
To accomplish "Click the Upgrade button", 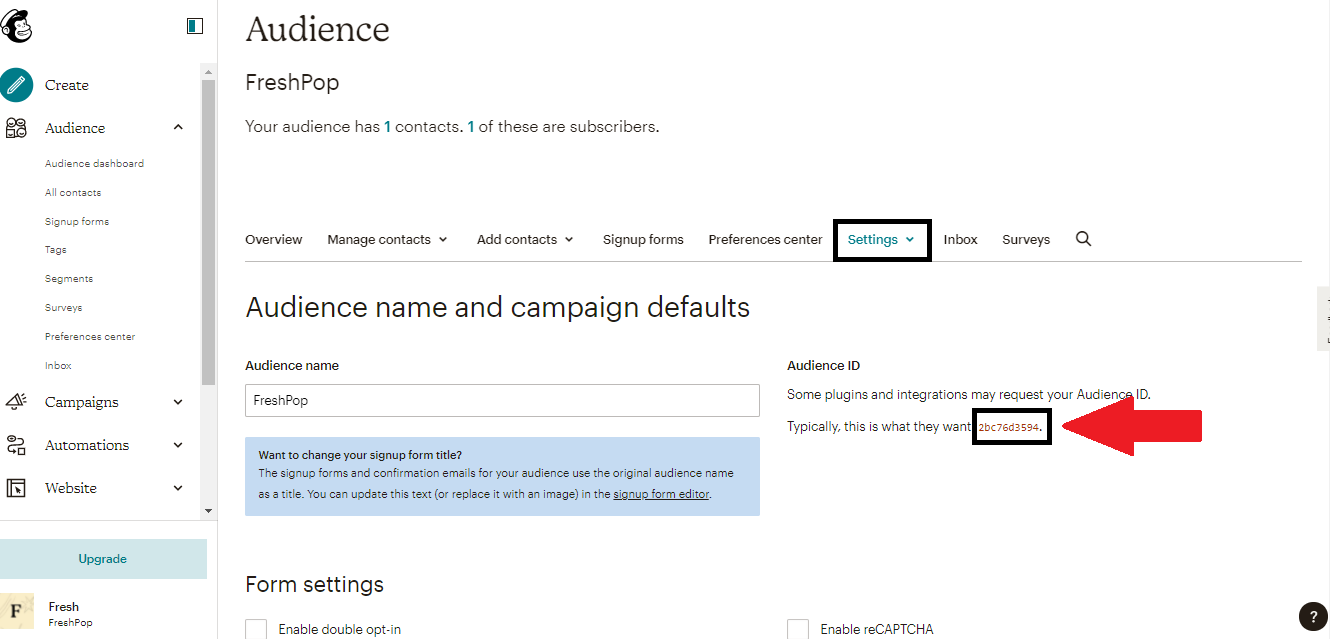I will tap(103, 559).
